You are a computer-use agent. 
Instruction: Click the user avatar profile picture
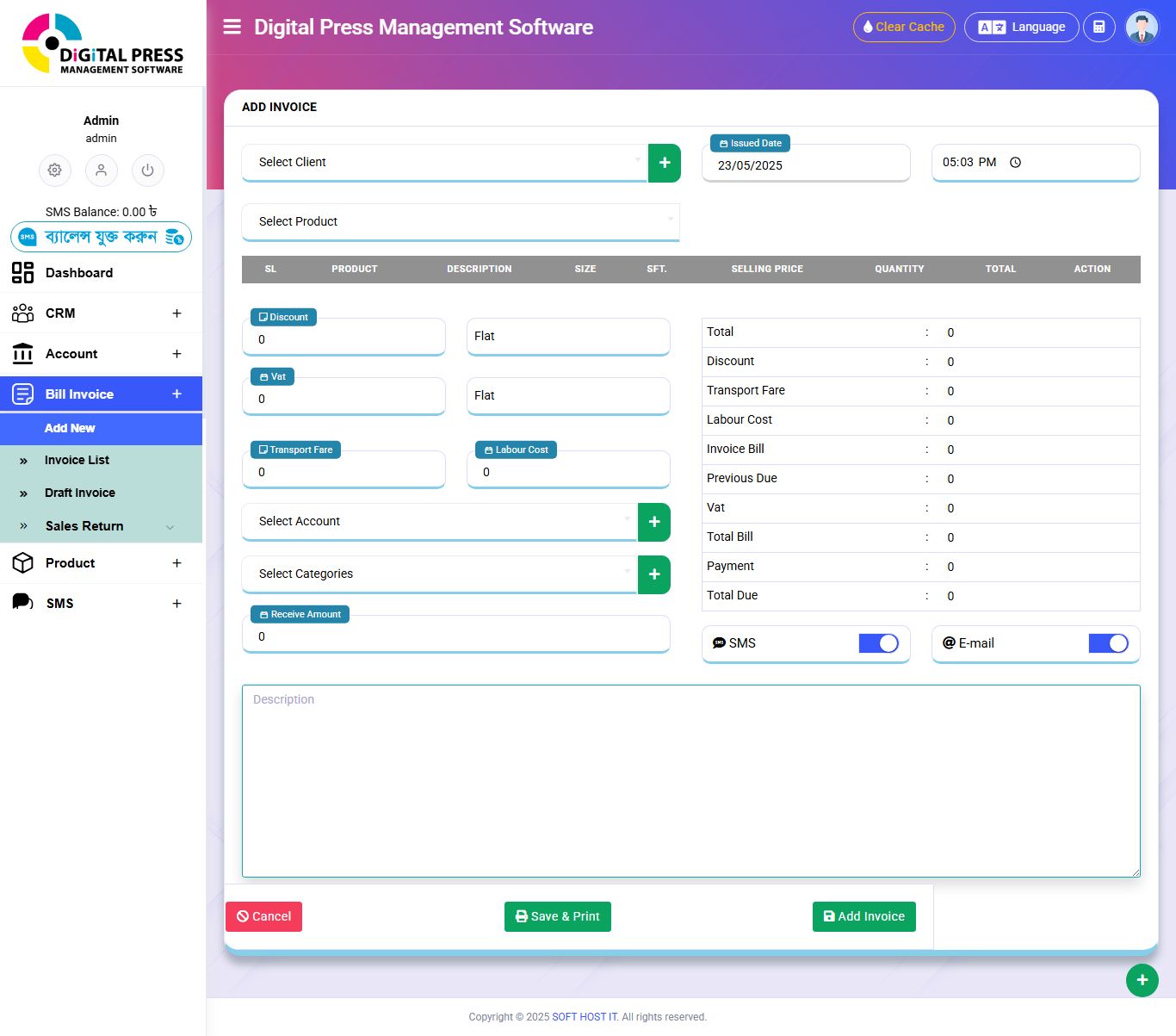(x=1142, y=27)
